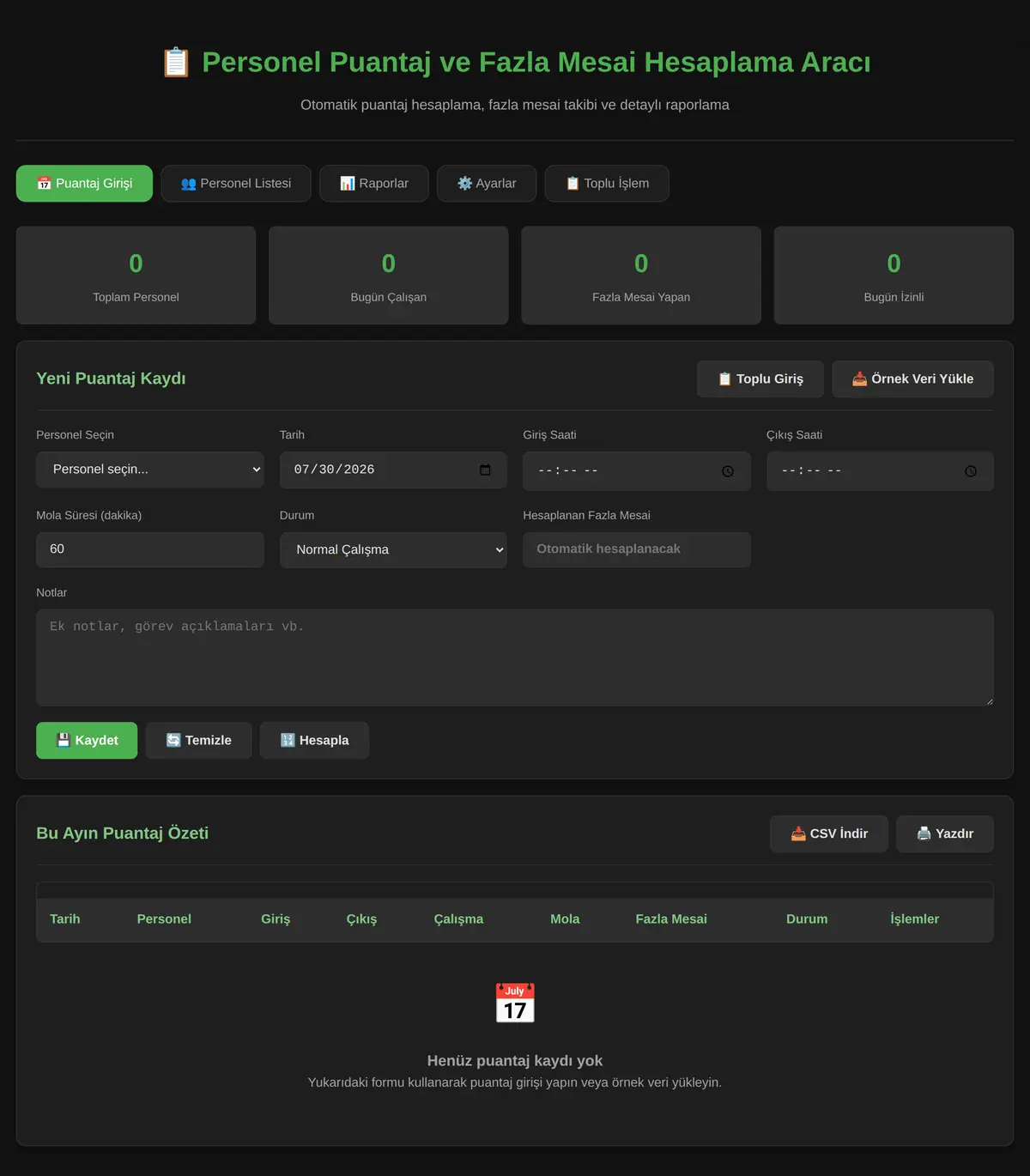
Task: Click the Henüz puantaj kaydı yok message
Action: [x=515, y=1061]
